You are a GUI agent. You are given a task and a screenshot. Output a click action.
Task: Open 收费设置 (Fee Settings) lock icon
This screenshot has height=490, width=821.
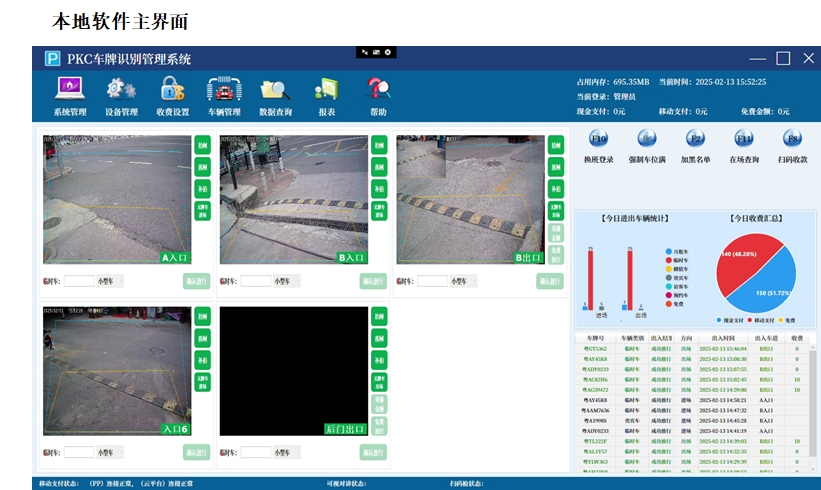tap(172, 91)
